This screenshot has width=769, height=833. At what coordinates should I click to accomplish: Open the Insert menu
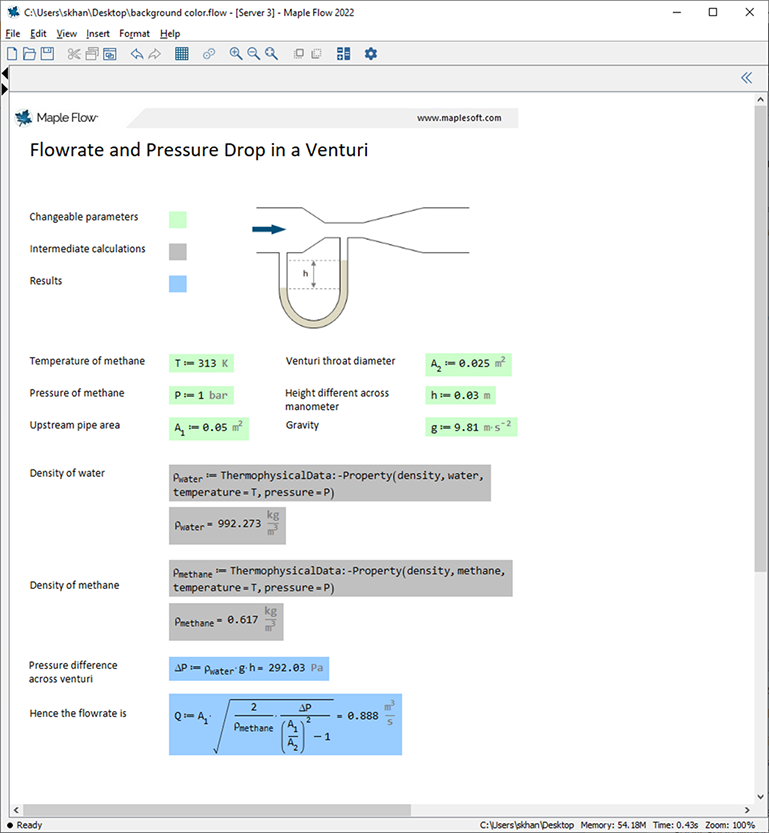[98, 33]
